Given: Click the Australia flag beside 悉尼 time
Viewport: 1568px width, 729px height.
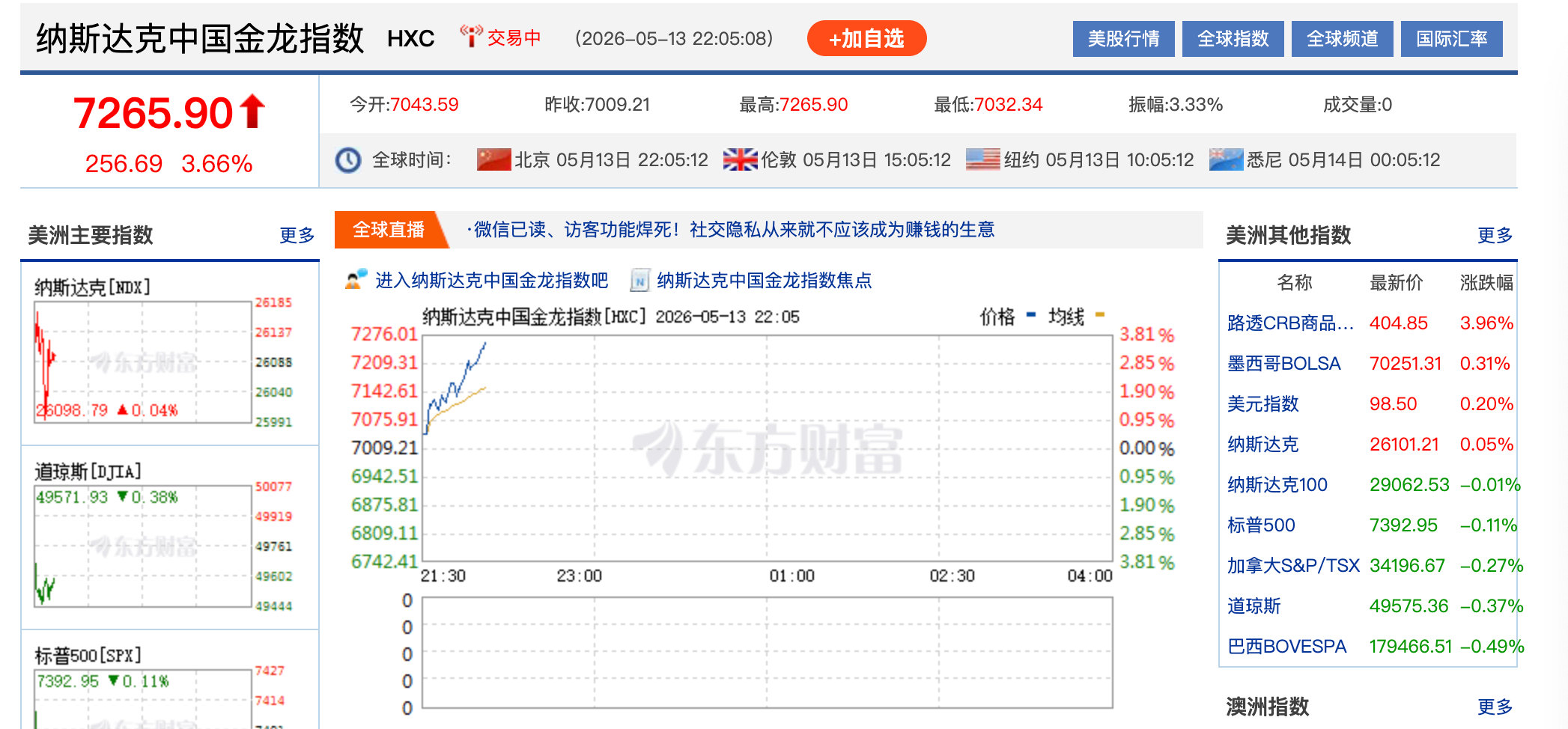Looking at the screenshot, I should click(x=1226, y=159).
